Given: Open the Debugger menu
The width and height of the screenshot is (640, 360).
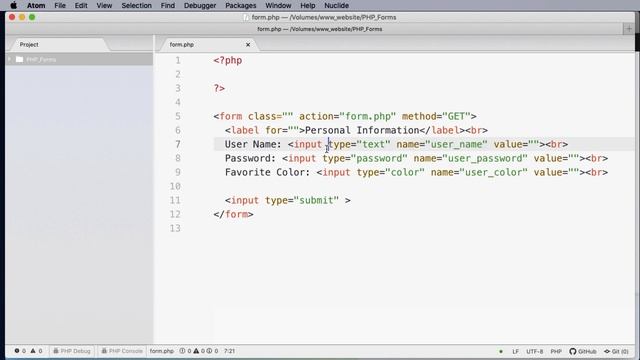Looking at the screenshot, I should [x=200, y=6].
